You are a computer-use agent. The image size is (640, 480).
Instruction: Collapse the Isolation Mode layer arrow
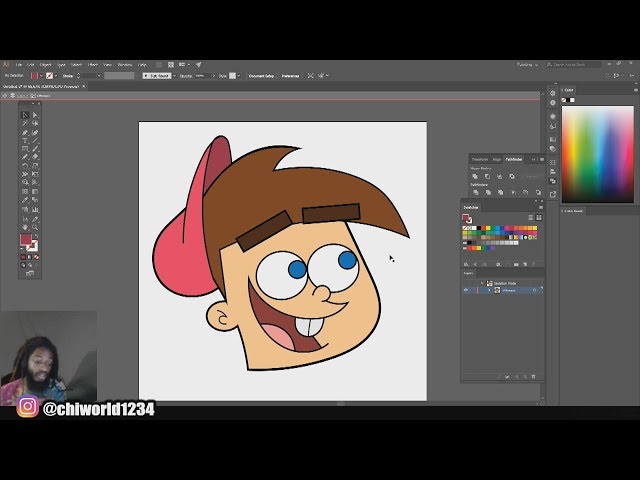(482, 283)
